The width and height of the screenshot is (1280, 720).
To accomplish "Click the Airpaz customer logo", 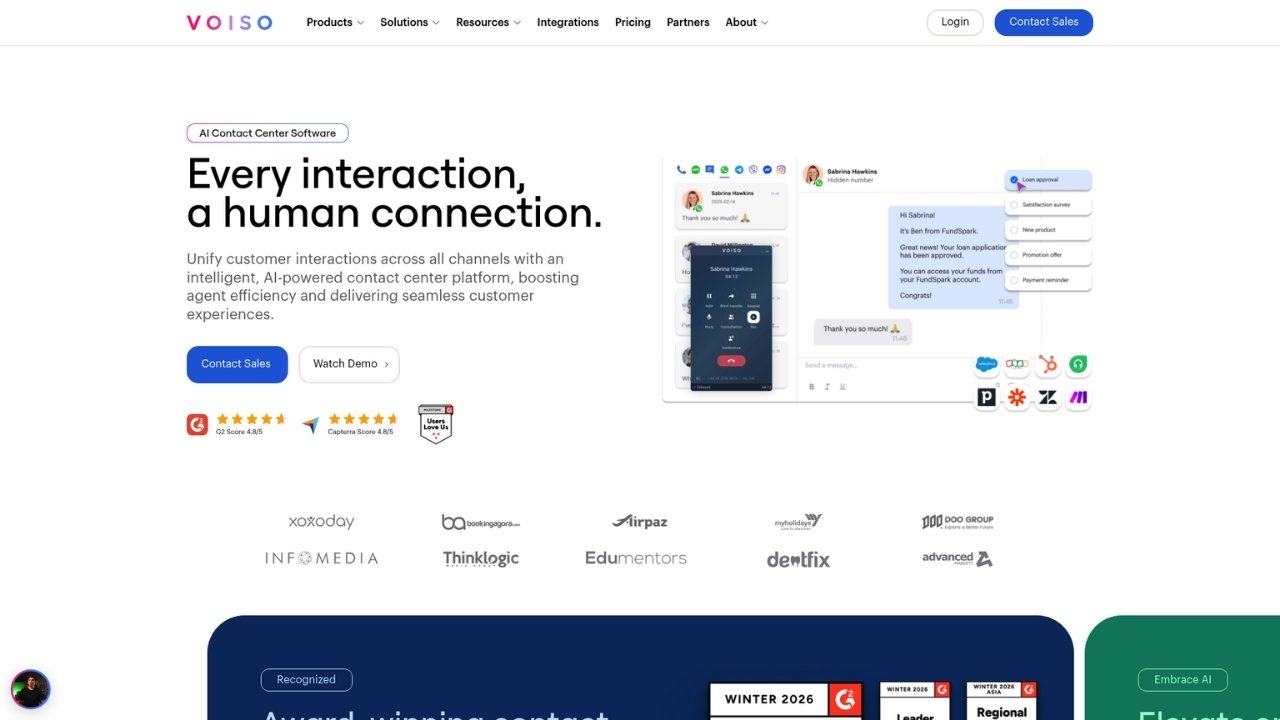I will [640, 521].
